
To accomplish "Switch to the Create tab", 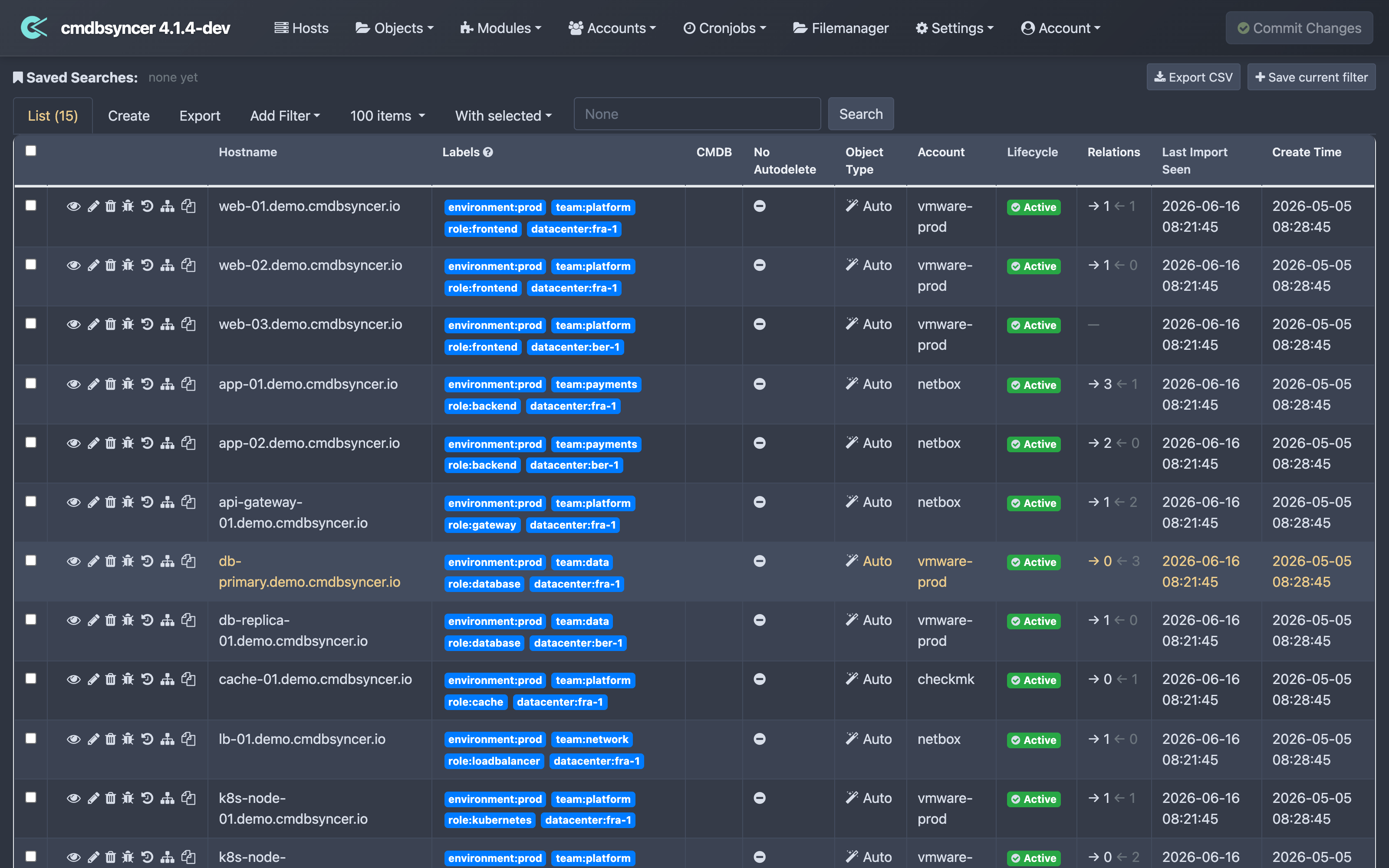I will [x=128, y=116].
